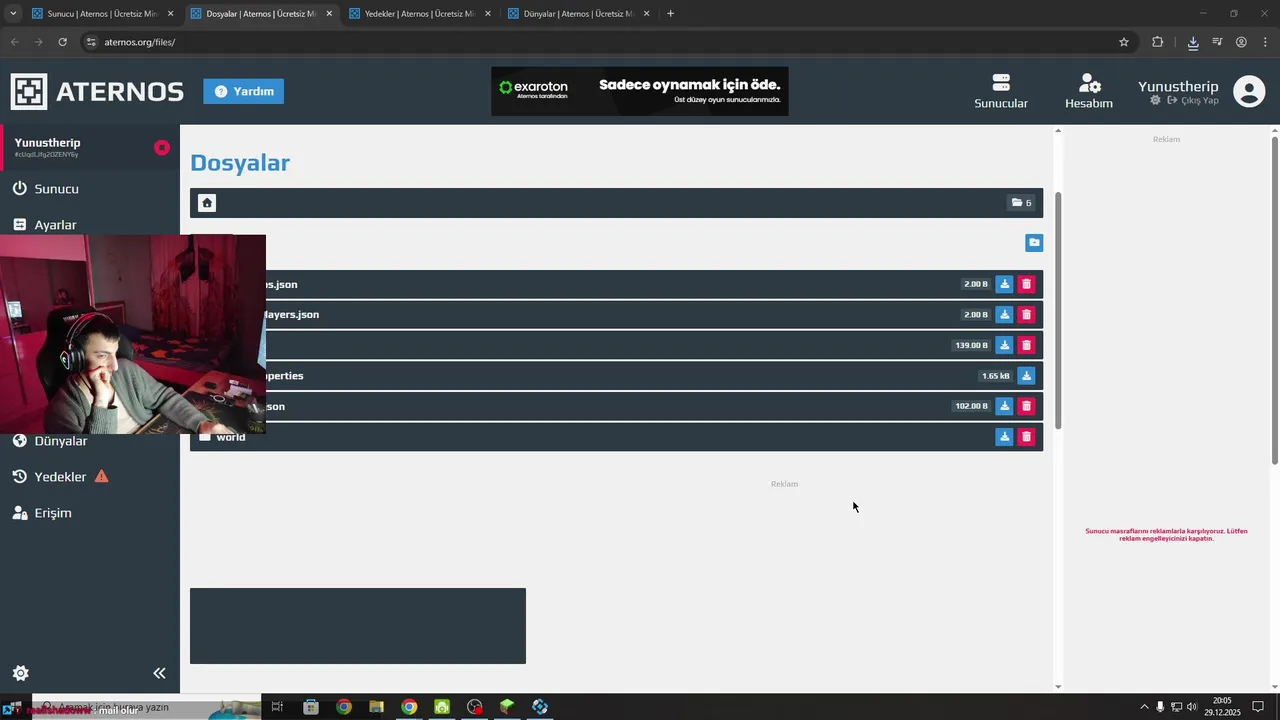Click the Yardım help button
This screenshot has width=1280, height=720.
244,91
